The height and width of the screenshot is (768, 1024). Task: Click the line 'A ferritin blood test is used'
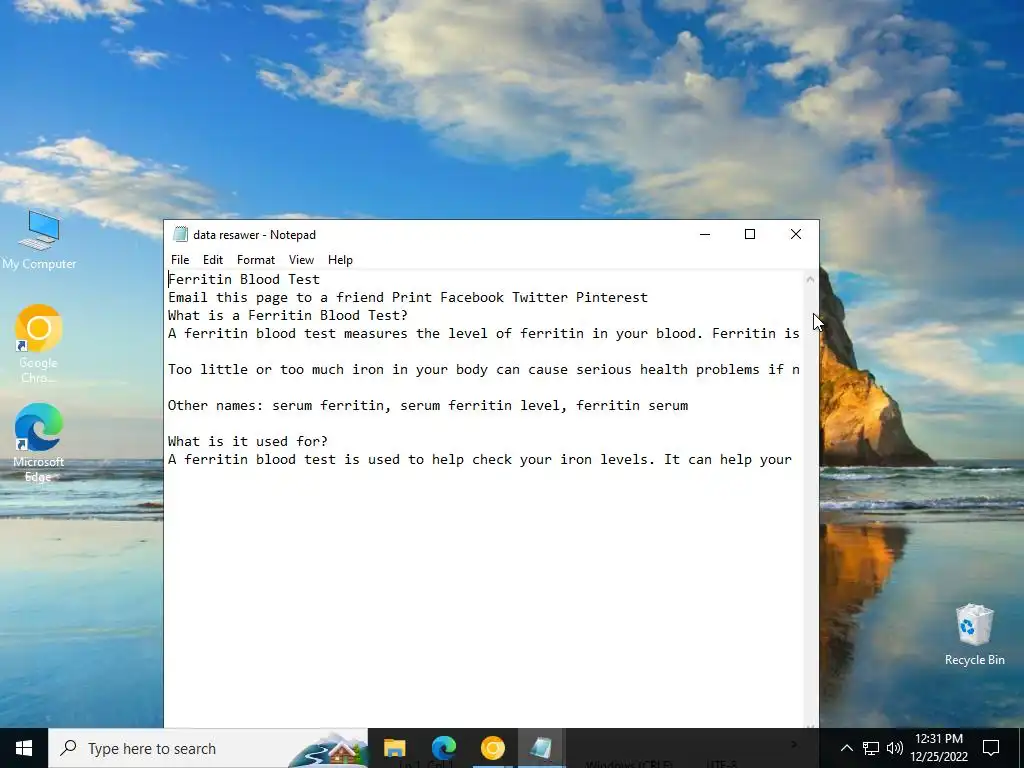[480, 460]
